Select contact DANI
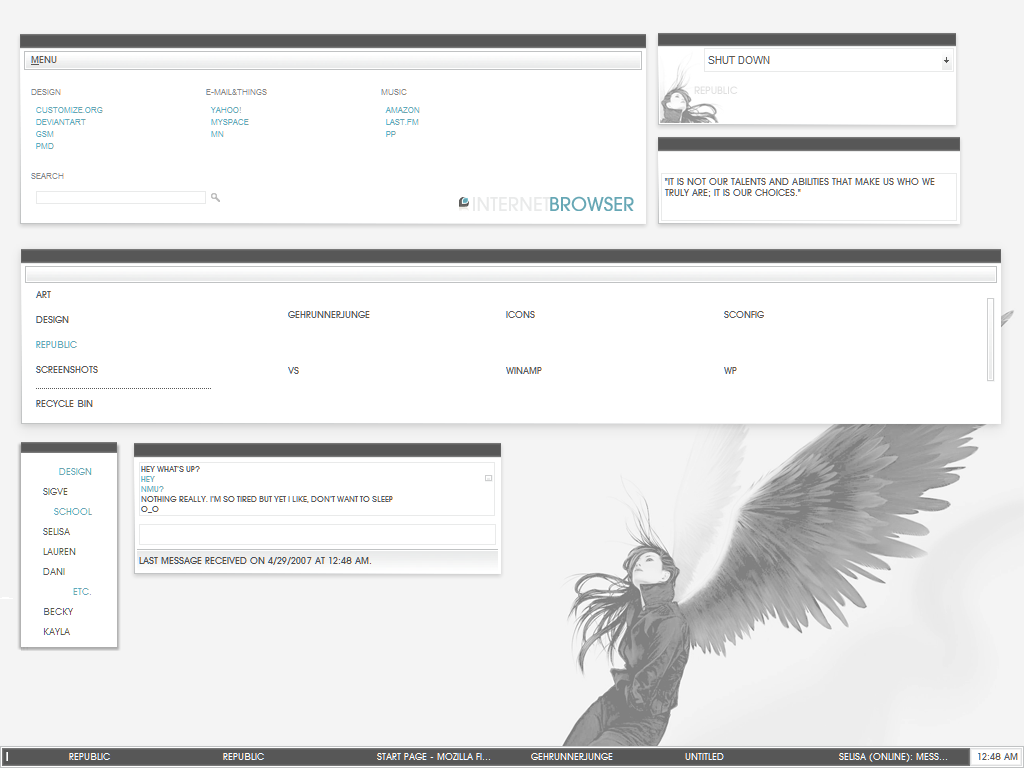The image size is (1024, 768). point(54,572)
